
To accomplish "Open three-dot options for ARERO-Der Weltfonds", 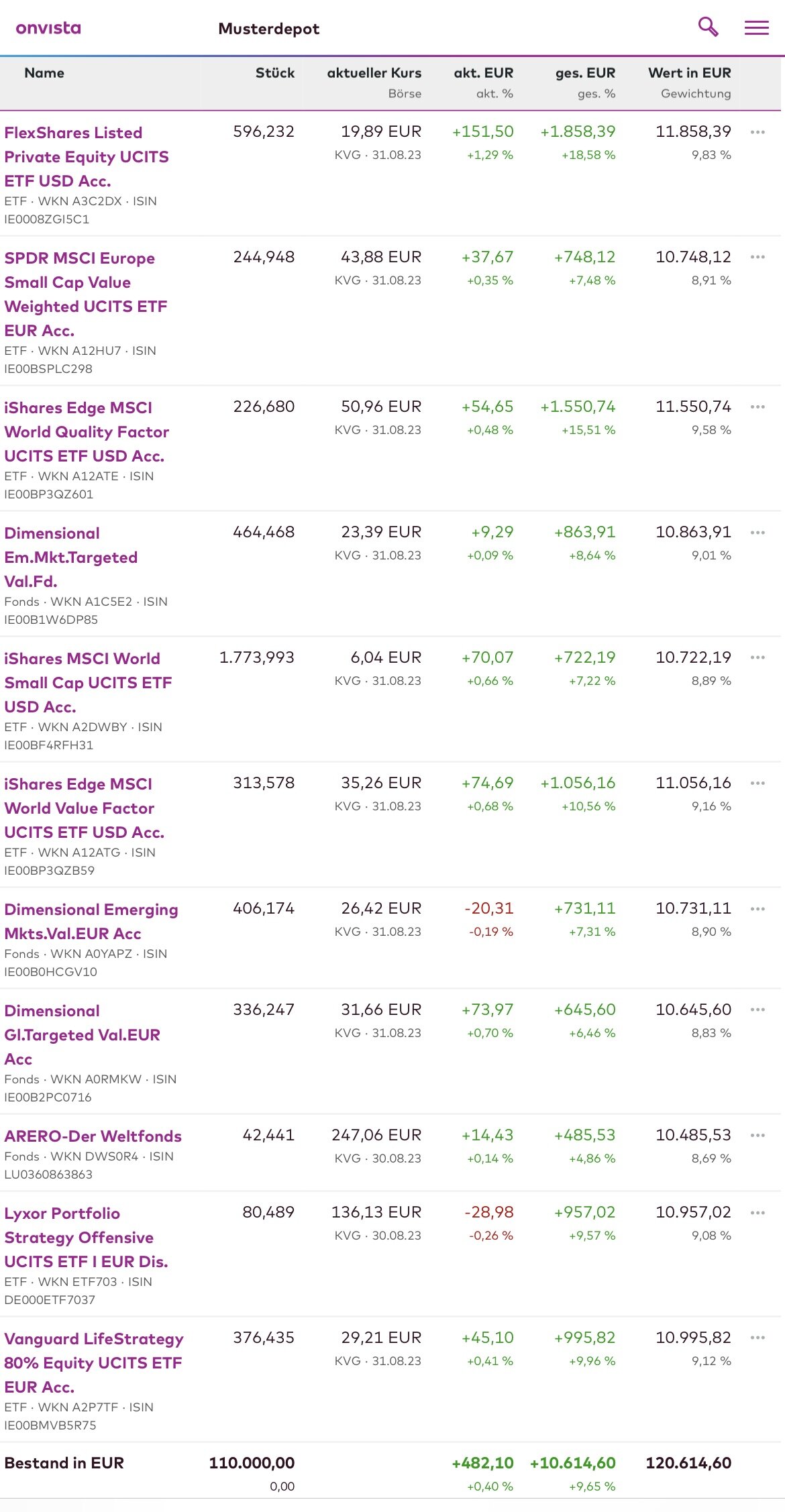I will click(757, 1136).
